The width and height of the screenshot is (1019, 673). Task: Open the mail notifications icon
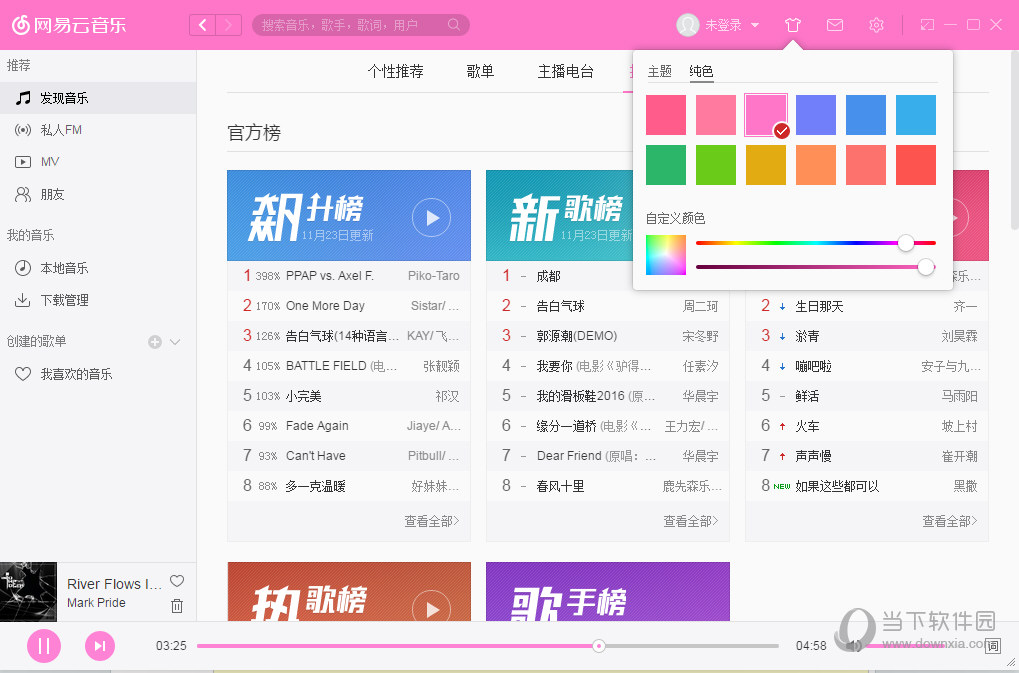834,24
